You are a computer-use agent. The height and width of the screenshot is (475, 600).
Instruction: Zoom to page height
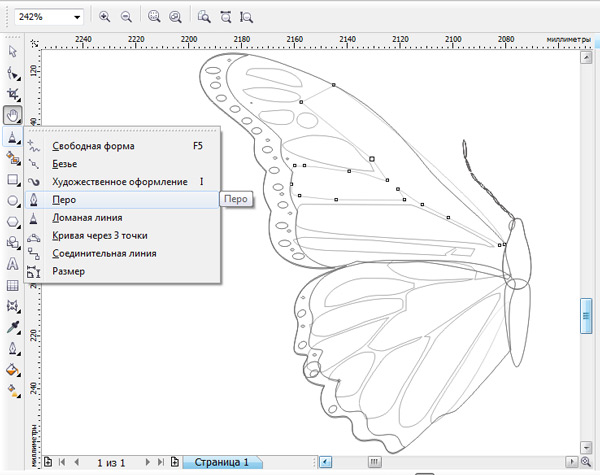(x=246, y=17)
